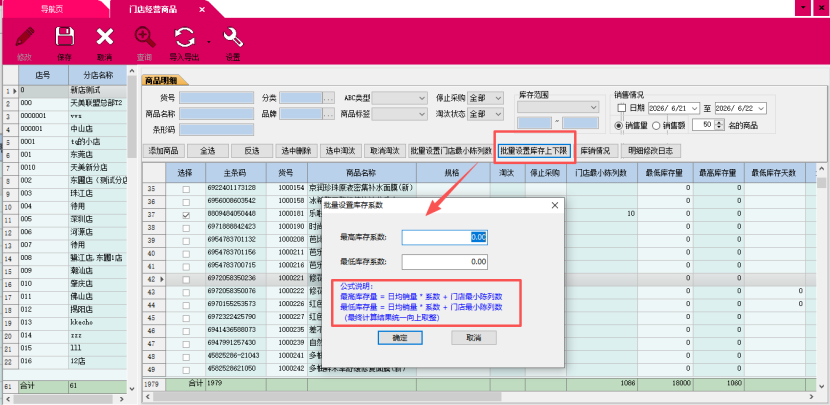This screenshot has height=405, width=830.
Task: Click 批量设置库存上下限 button
Action: (534, 151)
